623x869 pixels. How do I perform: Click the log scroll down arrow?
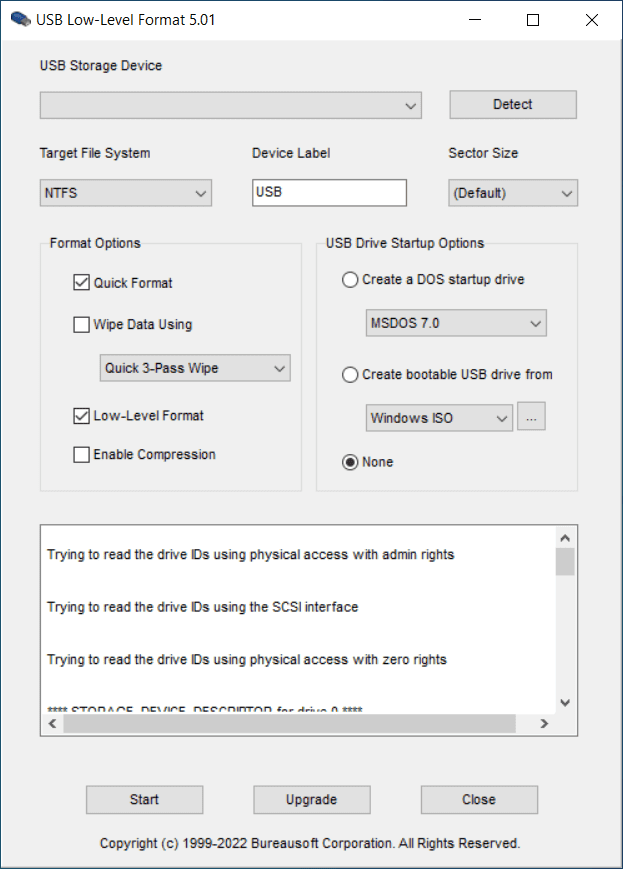pos(565,703)
